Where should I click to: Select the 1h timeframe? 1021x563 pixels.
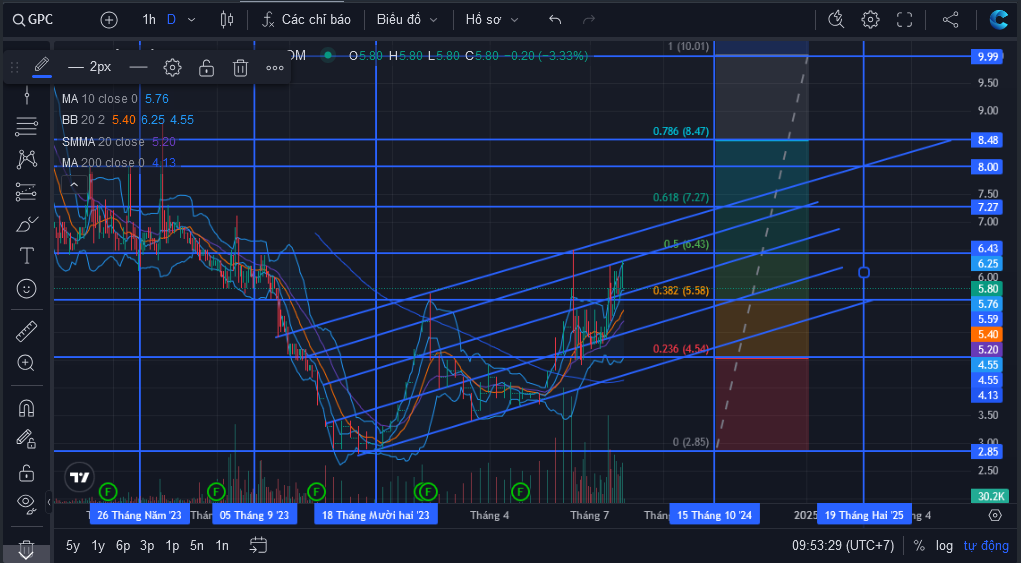(x=149, y=20)
